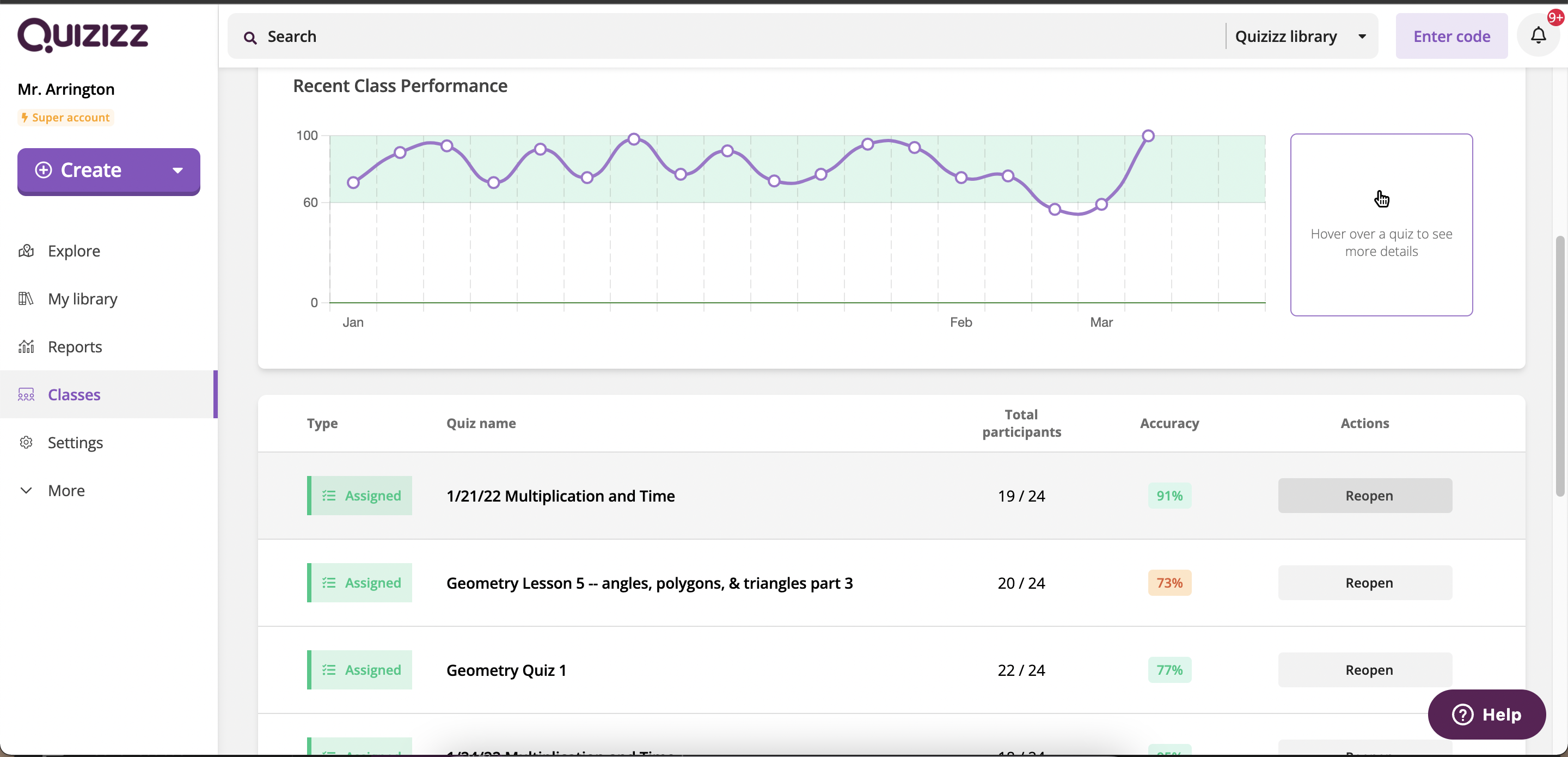The width and height of the screenshot is (1568, 757).
Task: Reopen Geometry Quiz 1
Action: click(x=1365, y=670)
